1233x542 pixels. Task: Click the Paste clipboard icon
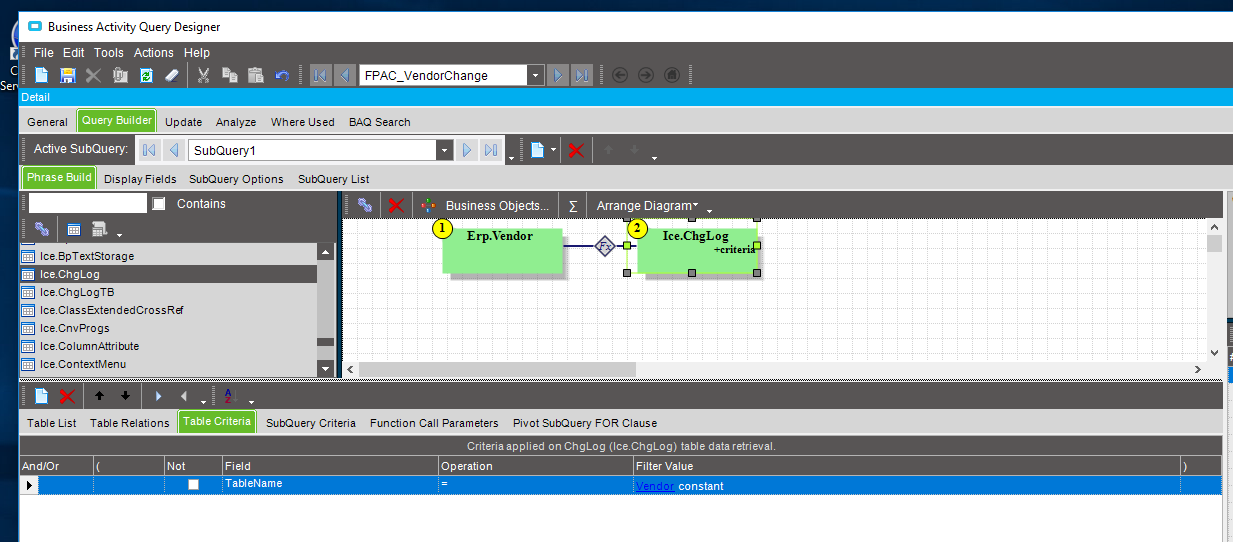pyautogui.click(x=255, y=75)
